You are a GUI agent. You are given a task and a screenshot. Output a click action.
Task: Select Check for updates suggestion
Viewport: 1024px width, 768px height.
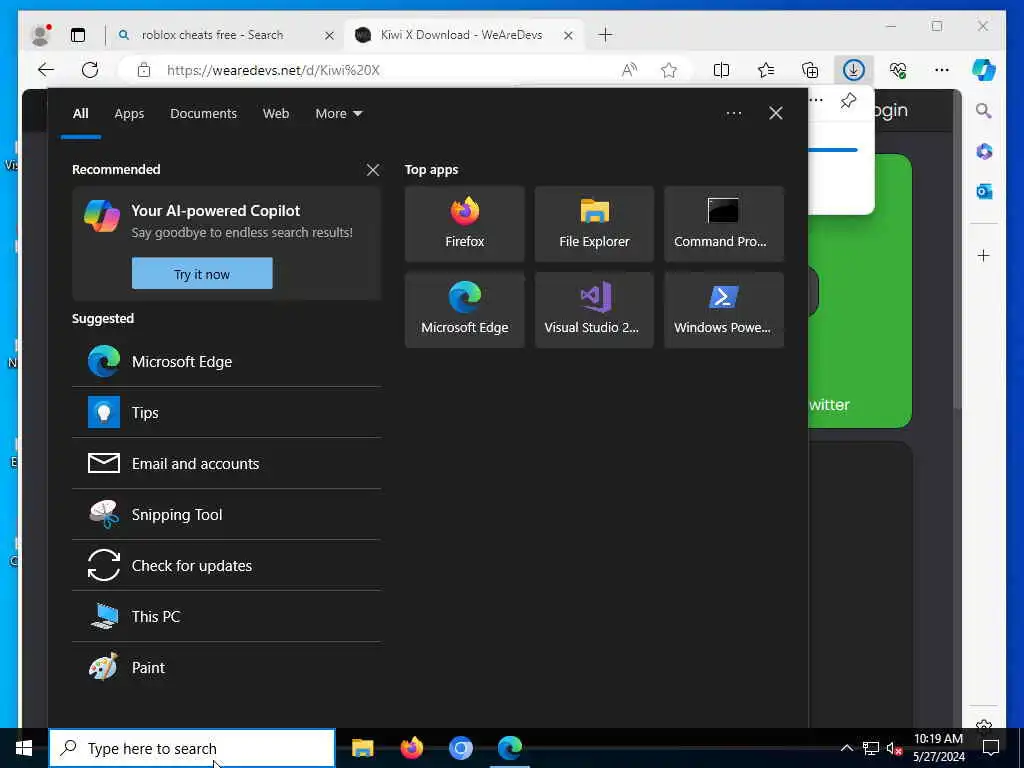(226, 566)
